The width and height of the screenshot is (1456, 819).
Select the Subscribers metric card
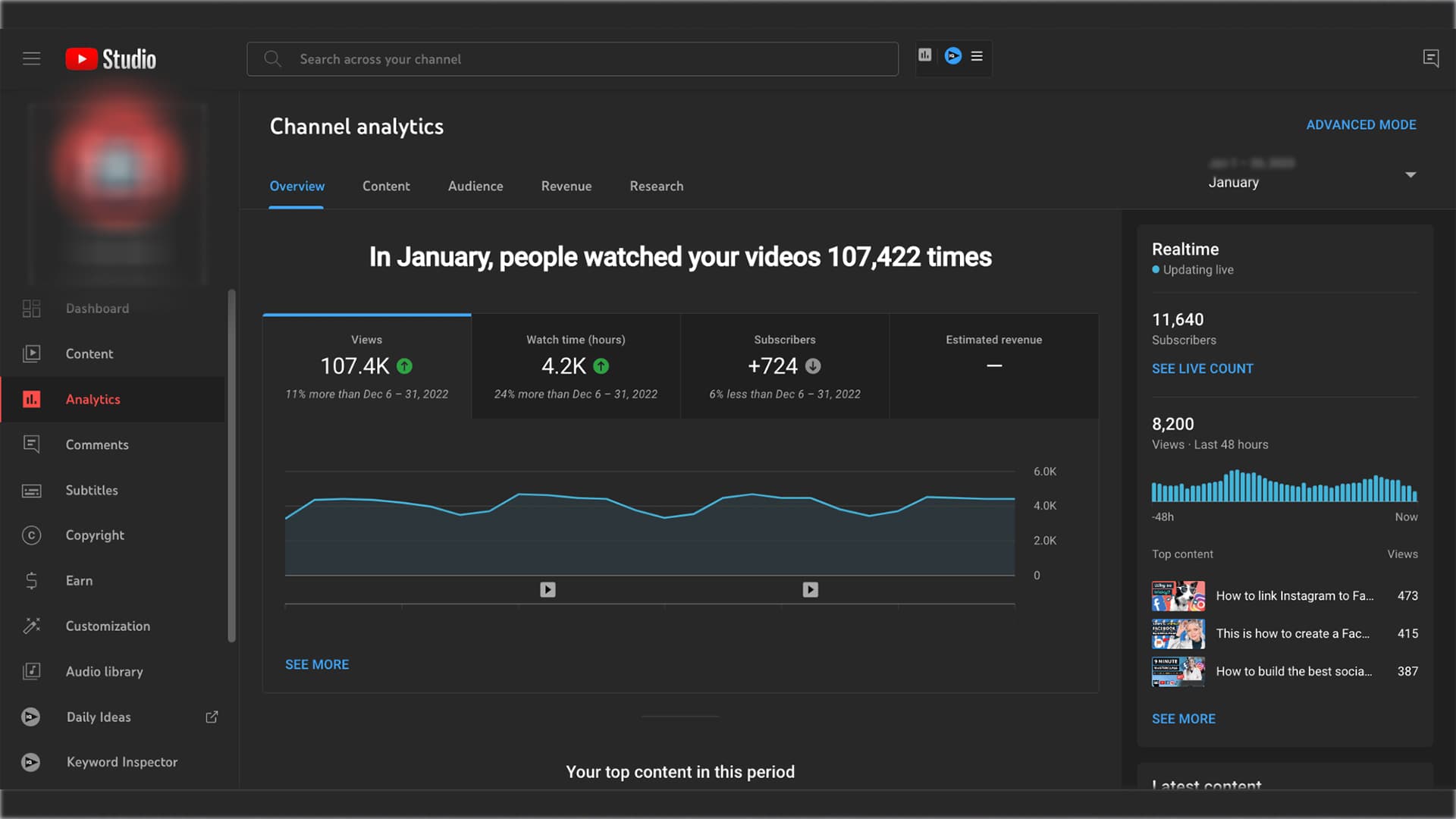tap(784, 366)
